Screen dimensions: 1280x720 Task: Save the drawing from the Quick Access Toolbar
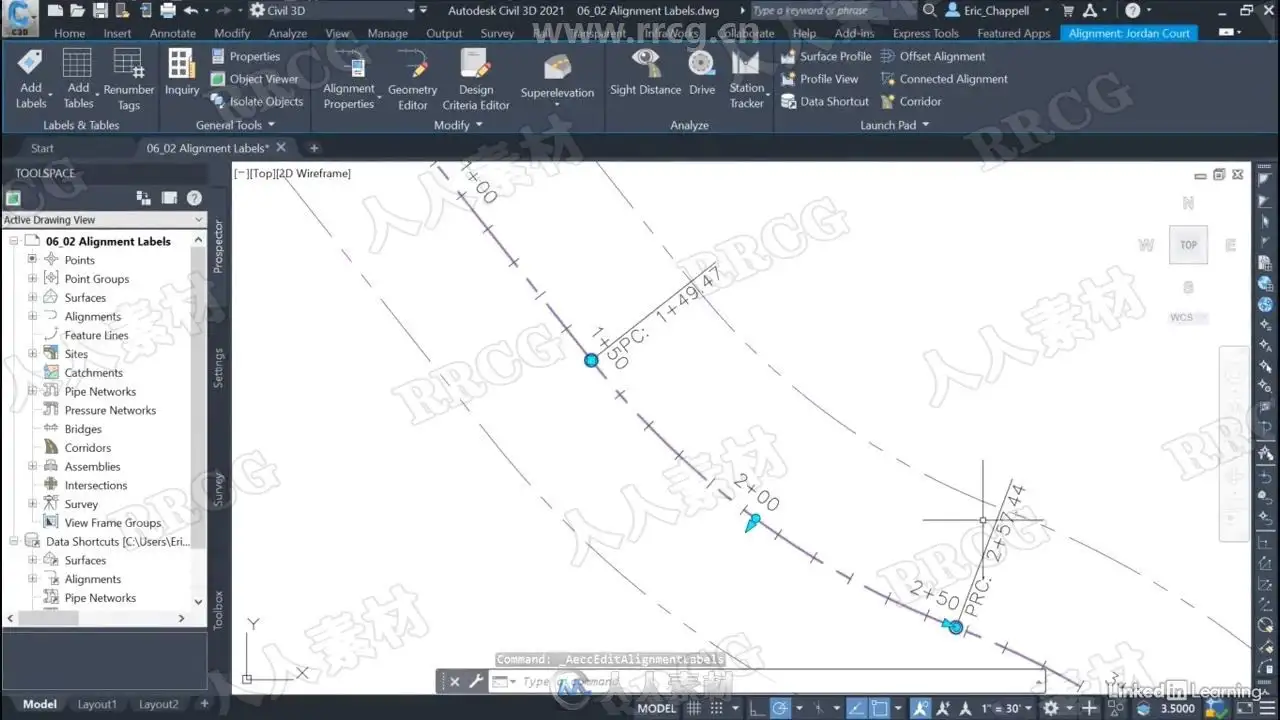[100, 11]
